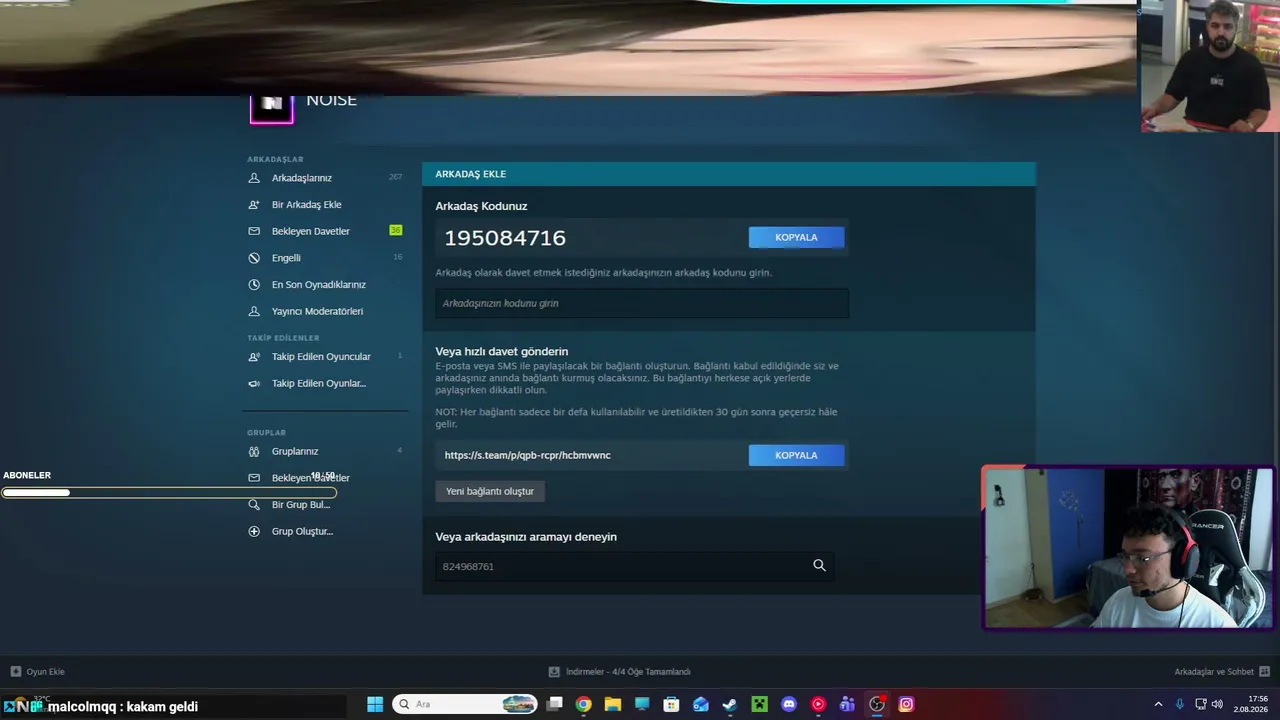Open the blue mail app on taskbar
The image size is (1280, 720).
[701, 704]
